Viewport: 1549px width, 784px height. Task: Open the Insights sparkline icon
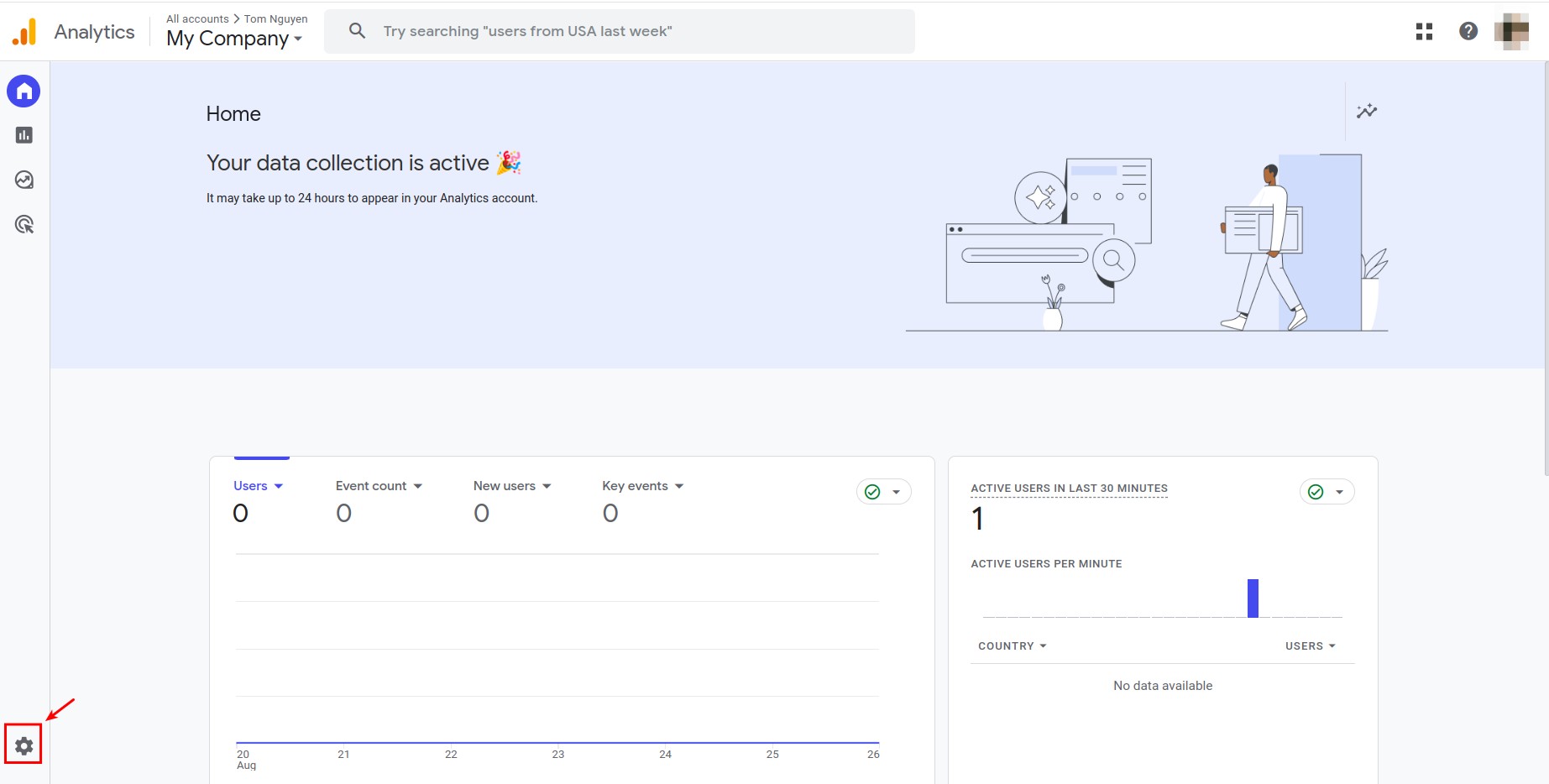(x=1367, y=111)
